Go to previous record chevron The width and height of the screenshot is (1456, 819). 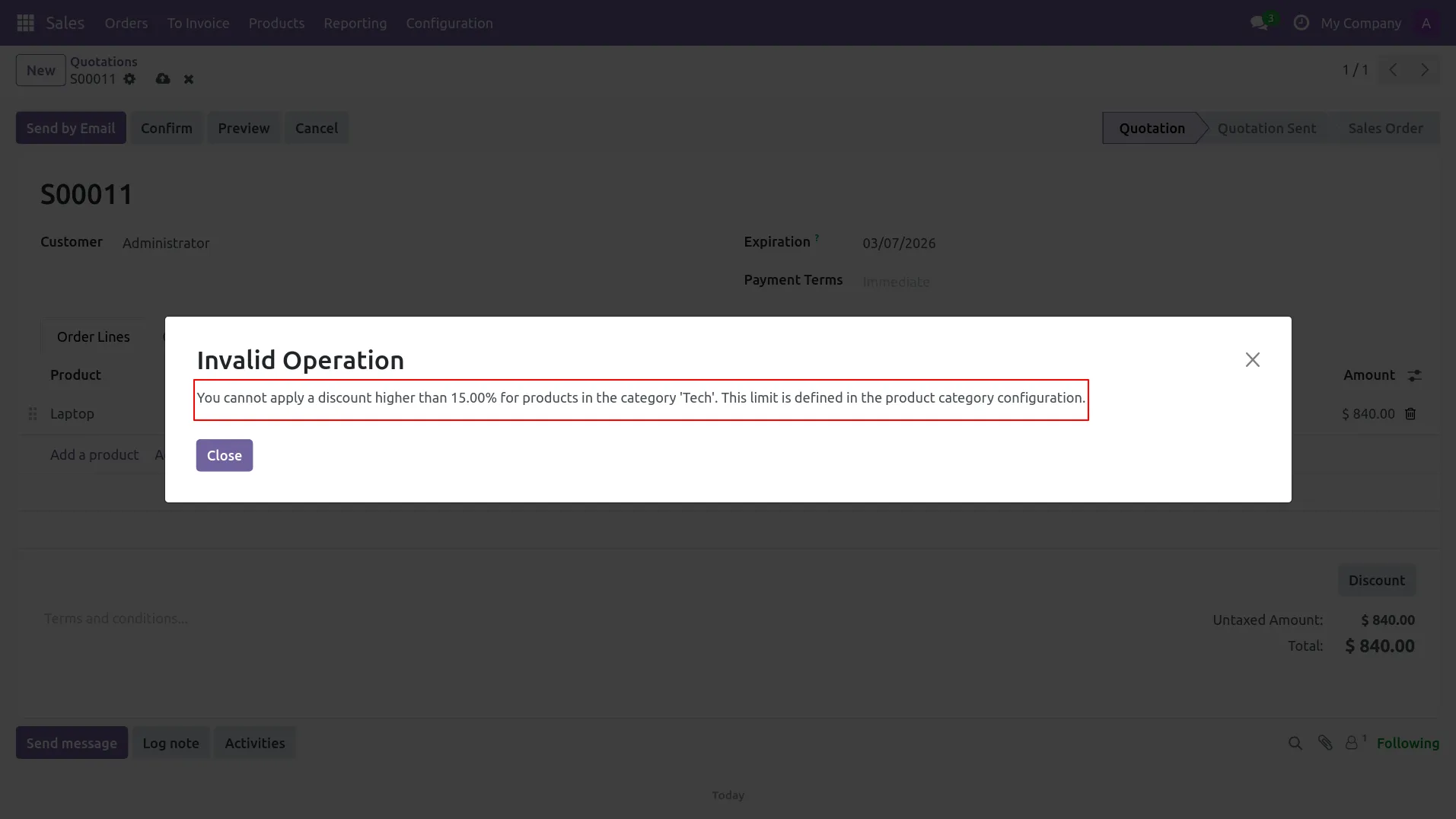coord(1393,70)
